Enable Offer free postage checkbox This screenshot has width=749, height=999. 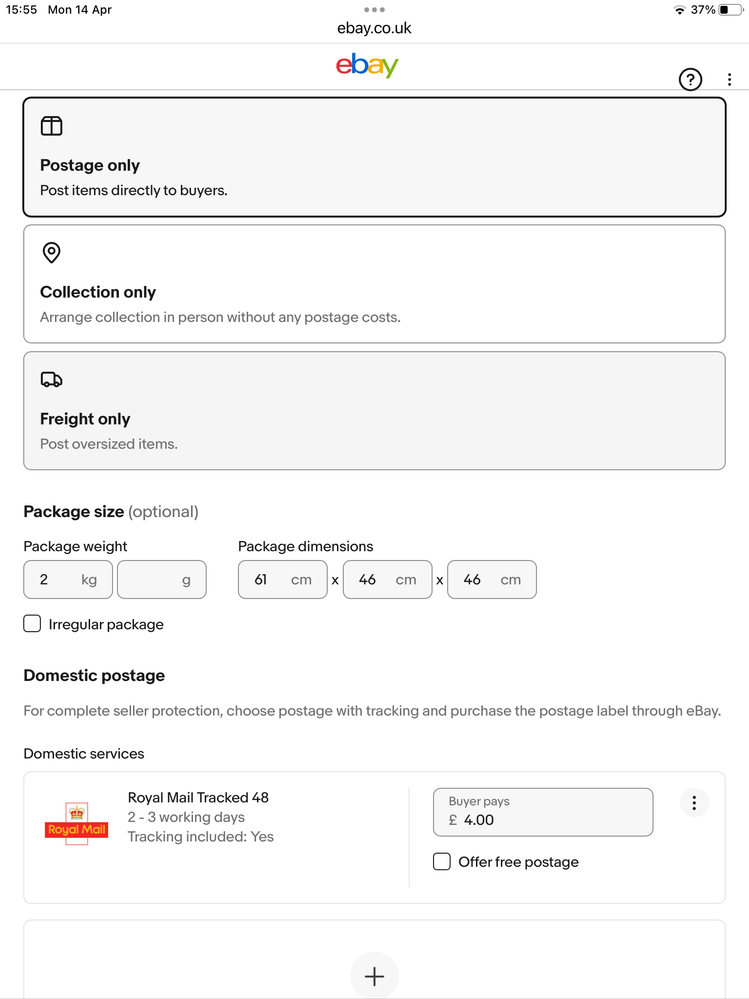[x=442, y=862]
